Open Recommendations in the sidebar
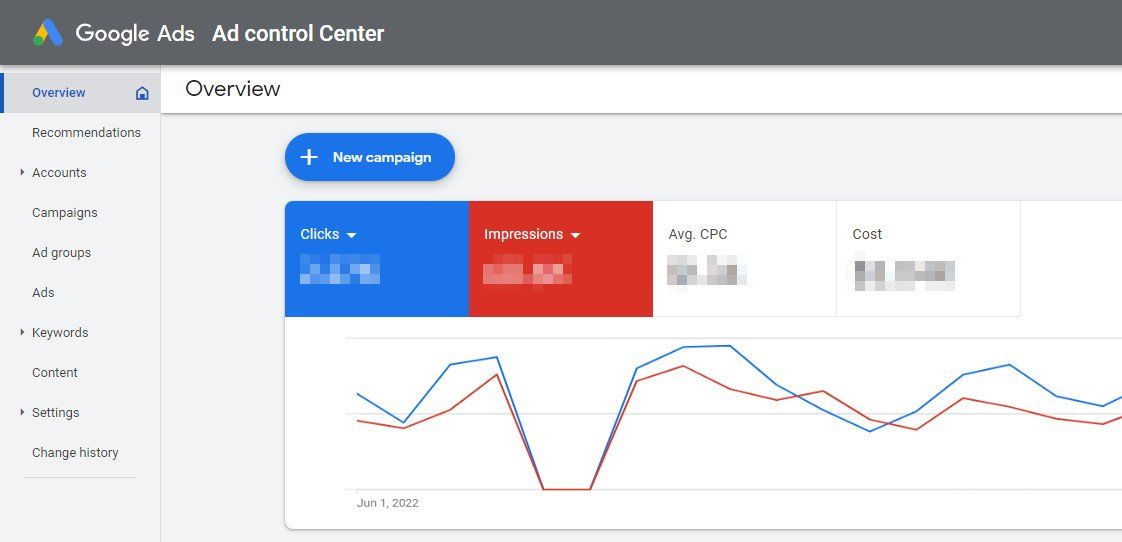This screenshot has width=1122, height=542. pos(87,132)
